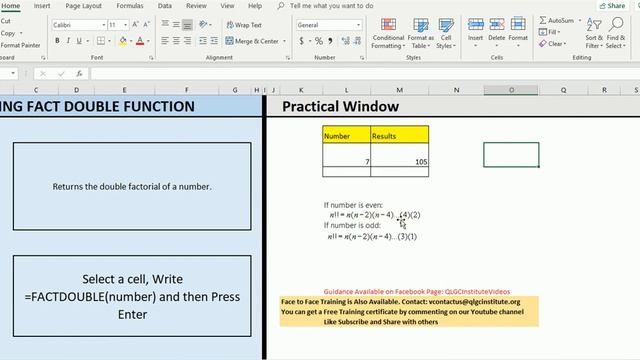Increase font size
This screenshot has width=640, height=360.
pyautogui.click(x=136, y=25)
